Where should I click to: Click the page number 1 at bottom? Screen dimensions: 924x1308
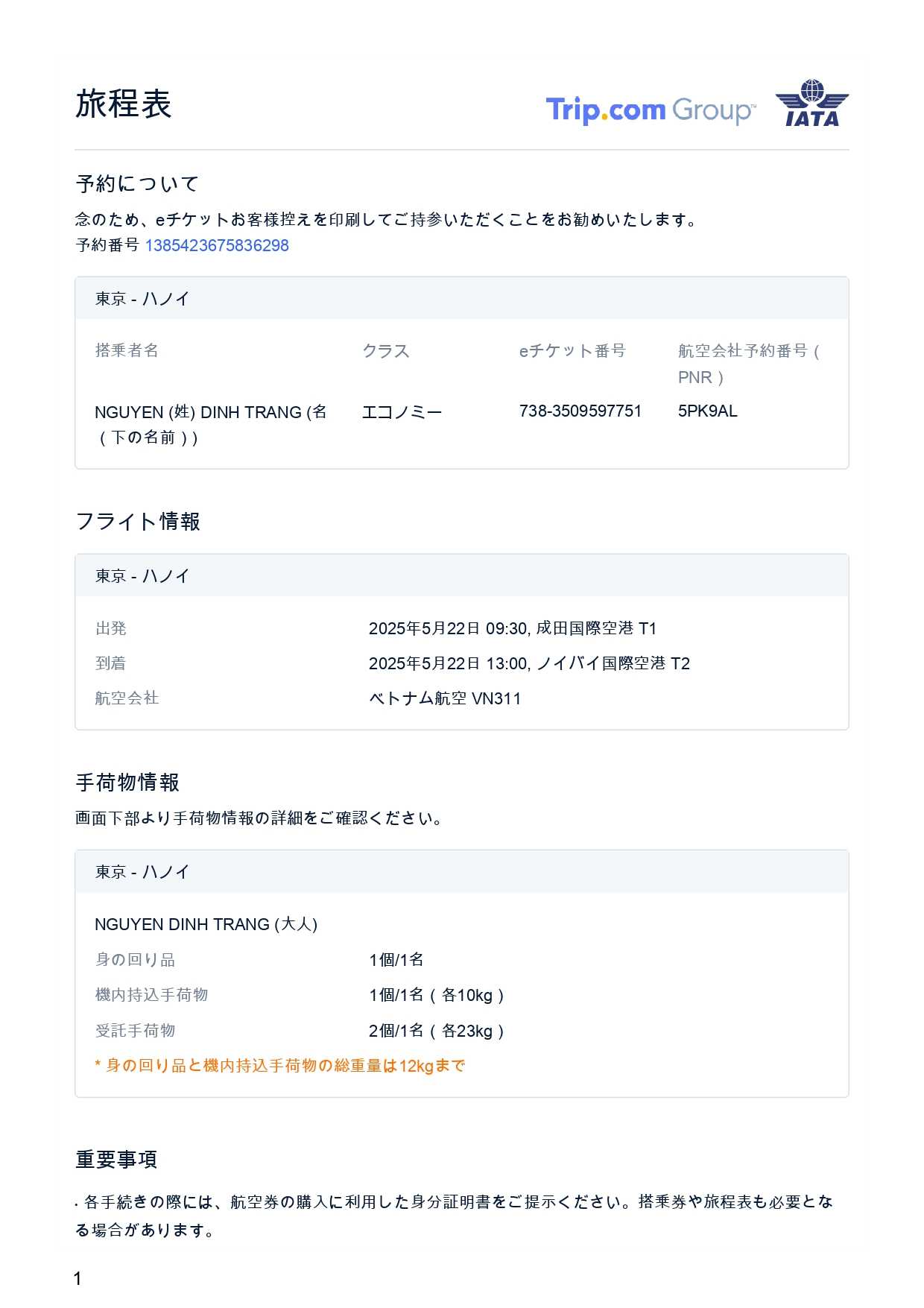click(77, 1279)
